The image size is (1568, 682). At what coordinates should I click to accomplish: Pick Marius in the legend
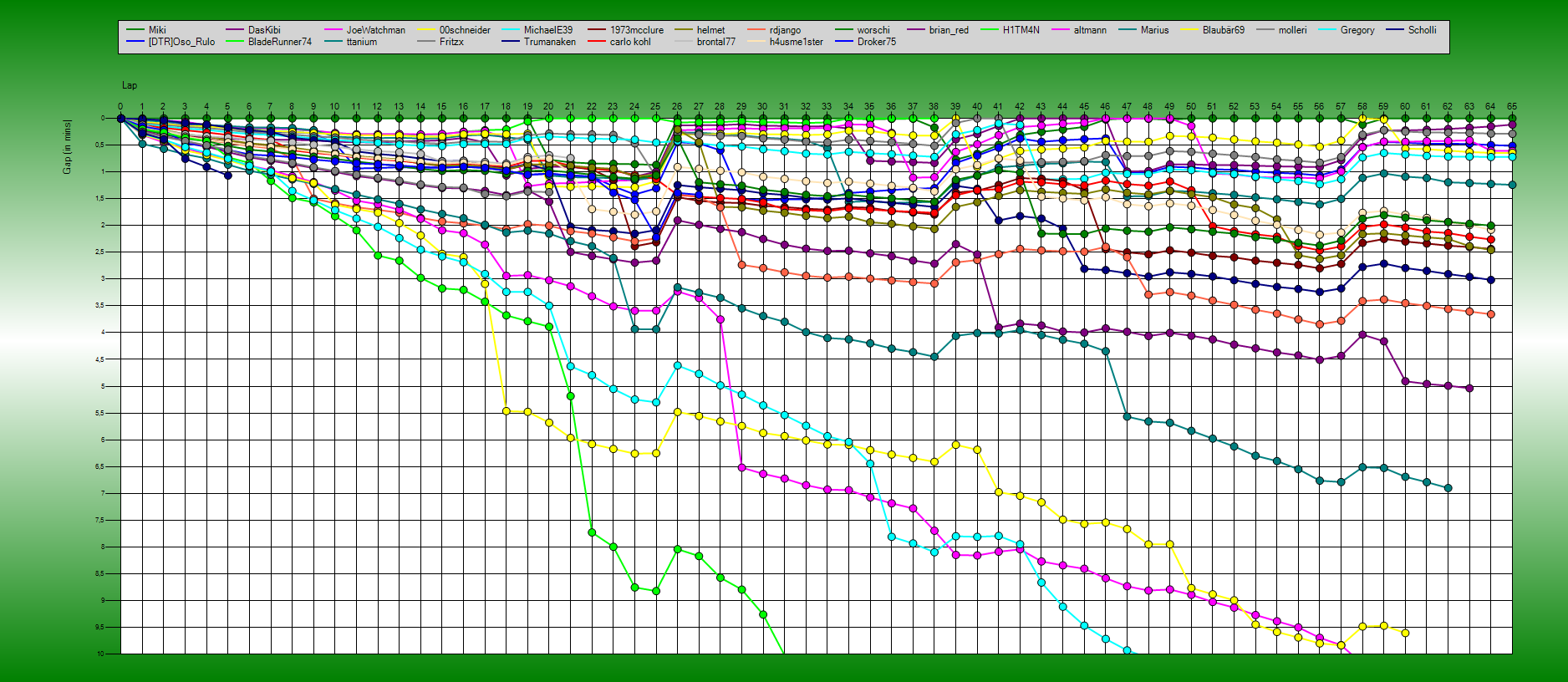(x=1155, y=30)
